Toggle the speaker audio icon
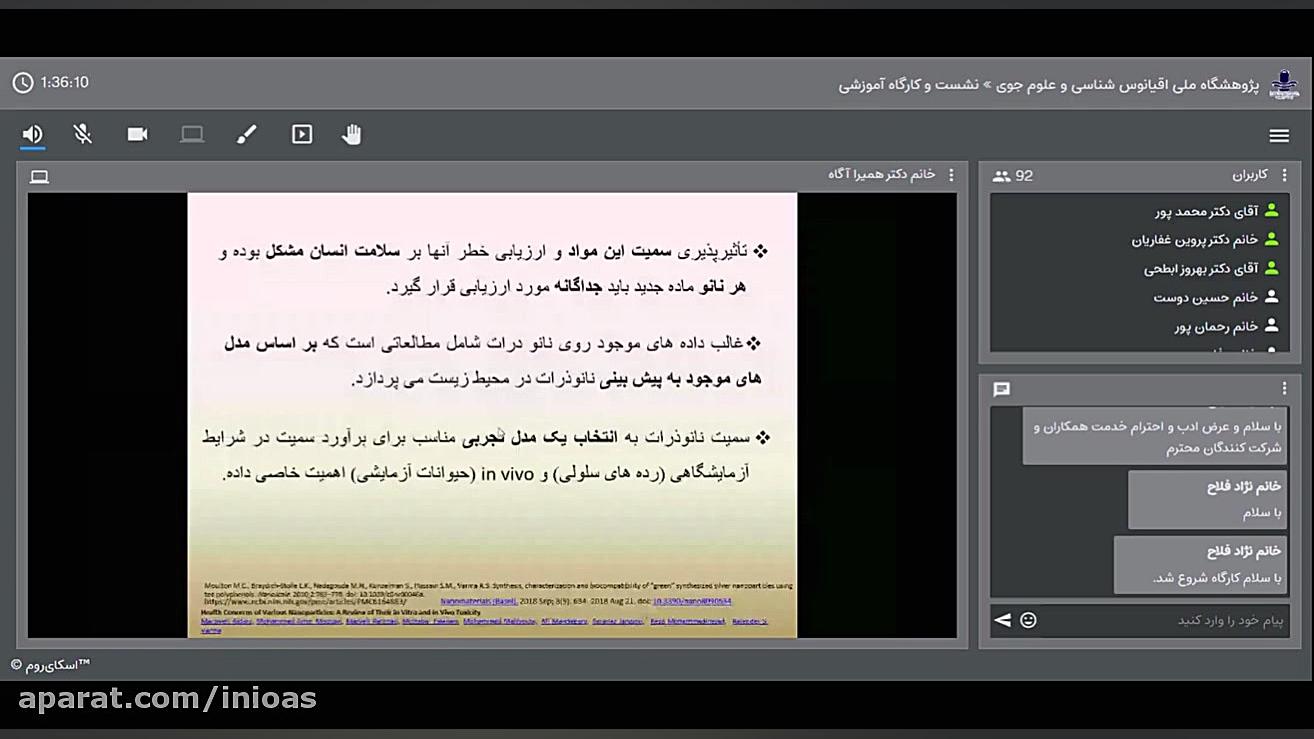1314x739 pixels. 33,135
